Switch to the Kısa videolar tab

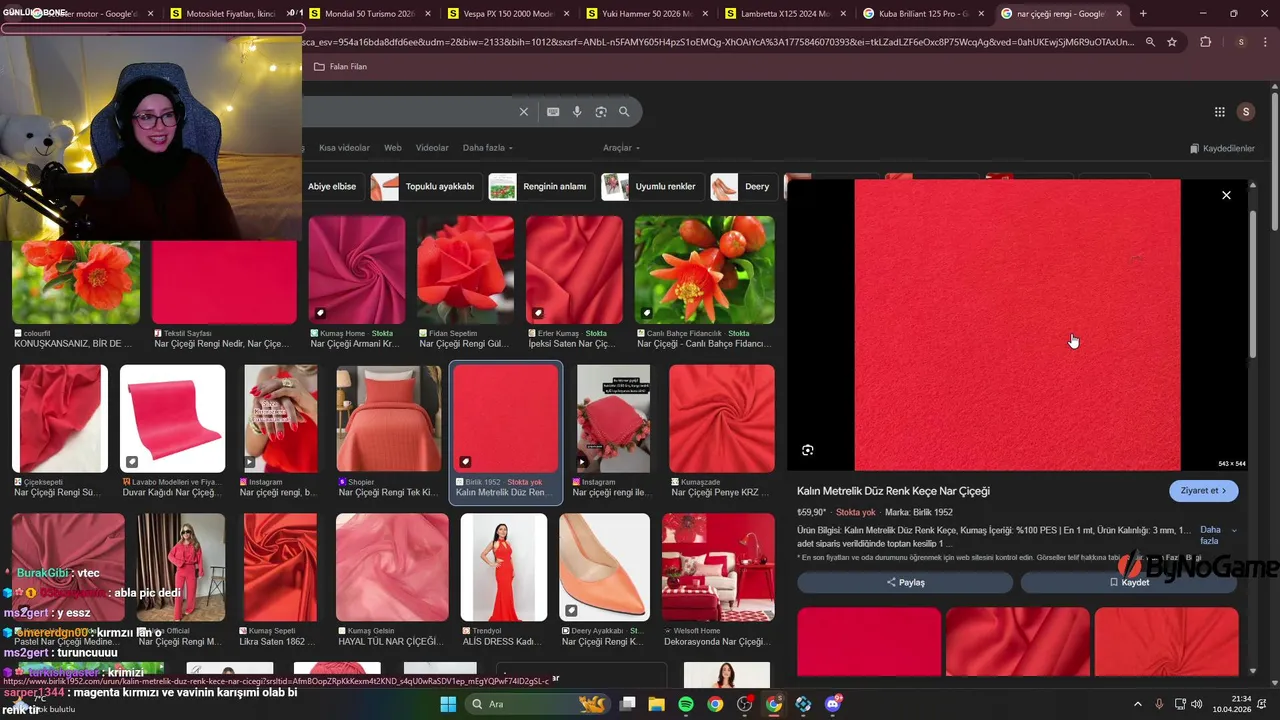(344, 148)
